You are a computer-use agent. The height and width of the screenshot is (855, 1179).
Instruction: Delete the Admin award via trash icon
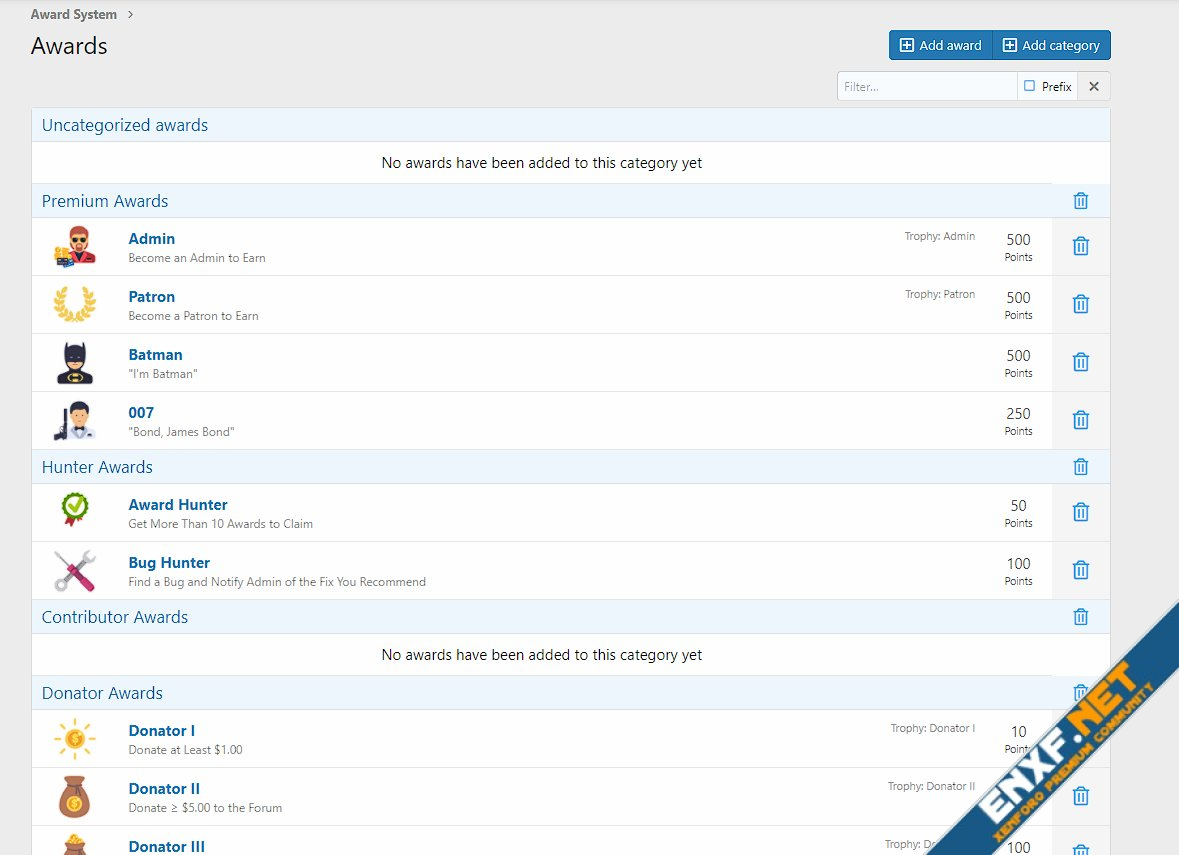(x=1080, y=246)
